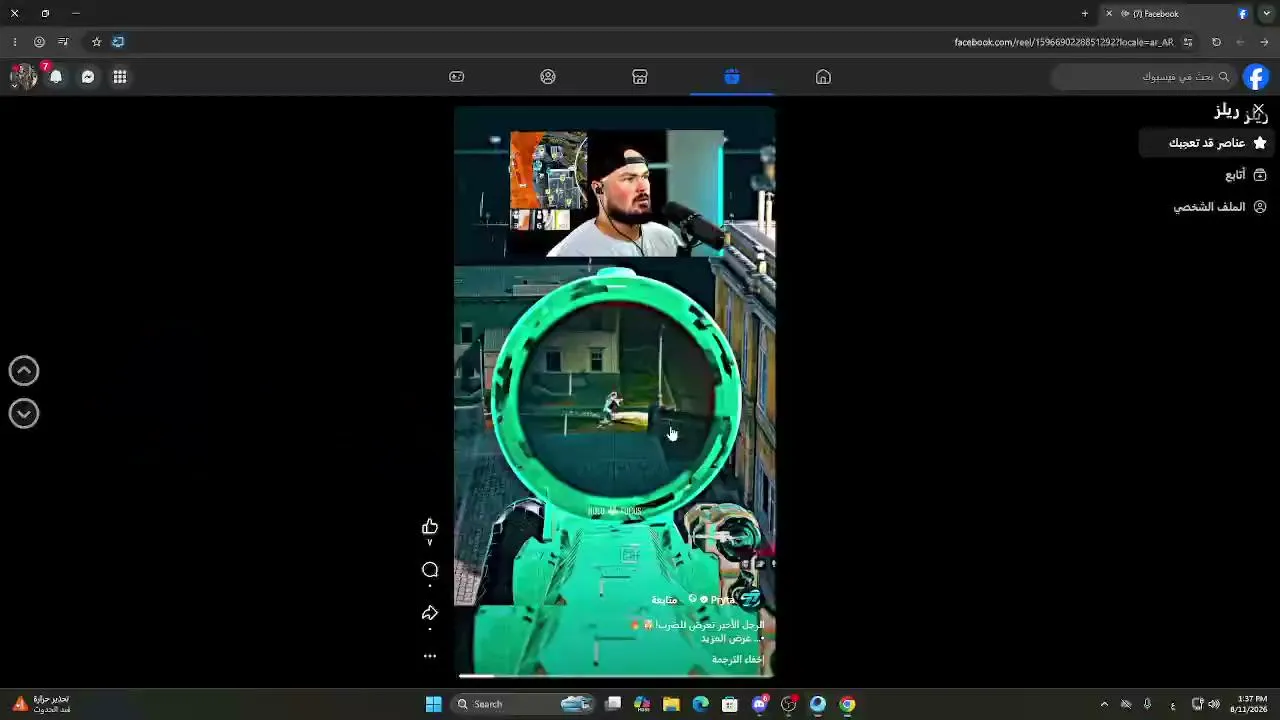
Task: Open Facebook notifications bell
Action: [56, 77]
